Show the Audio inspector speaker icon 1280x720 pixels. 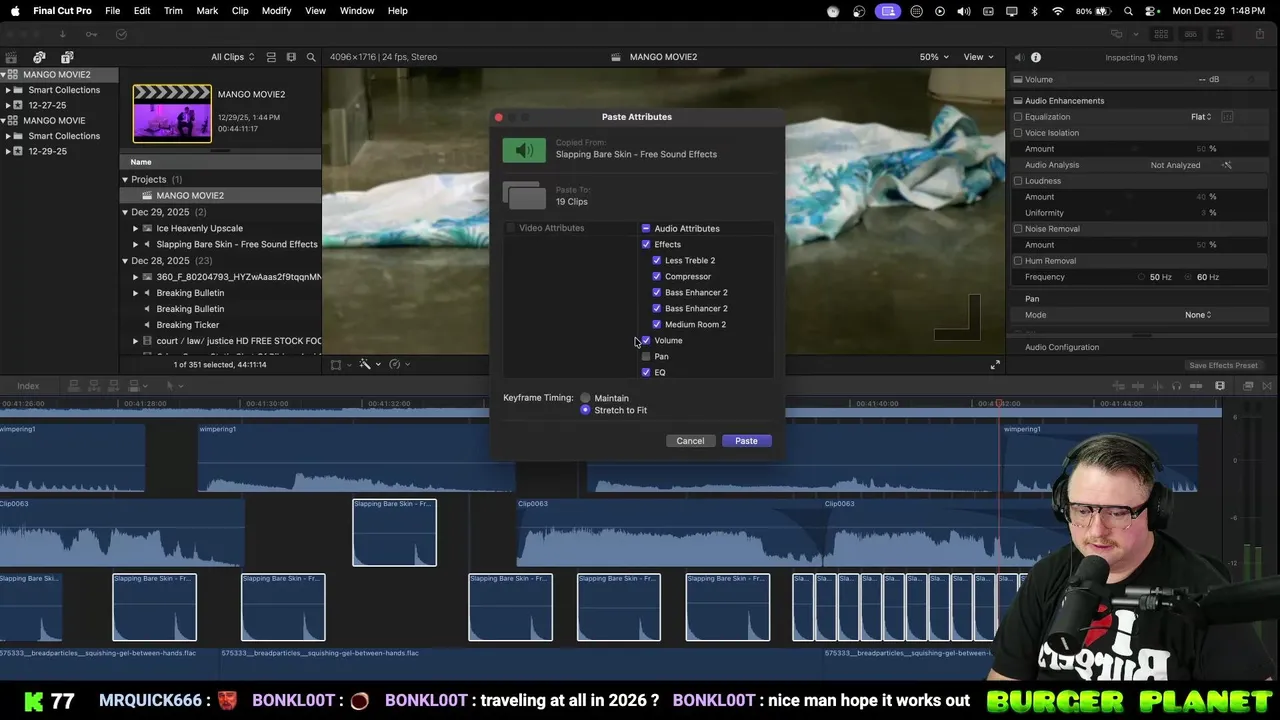coord(1018,57)
